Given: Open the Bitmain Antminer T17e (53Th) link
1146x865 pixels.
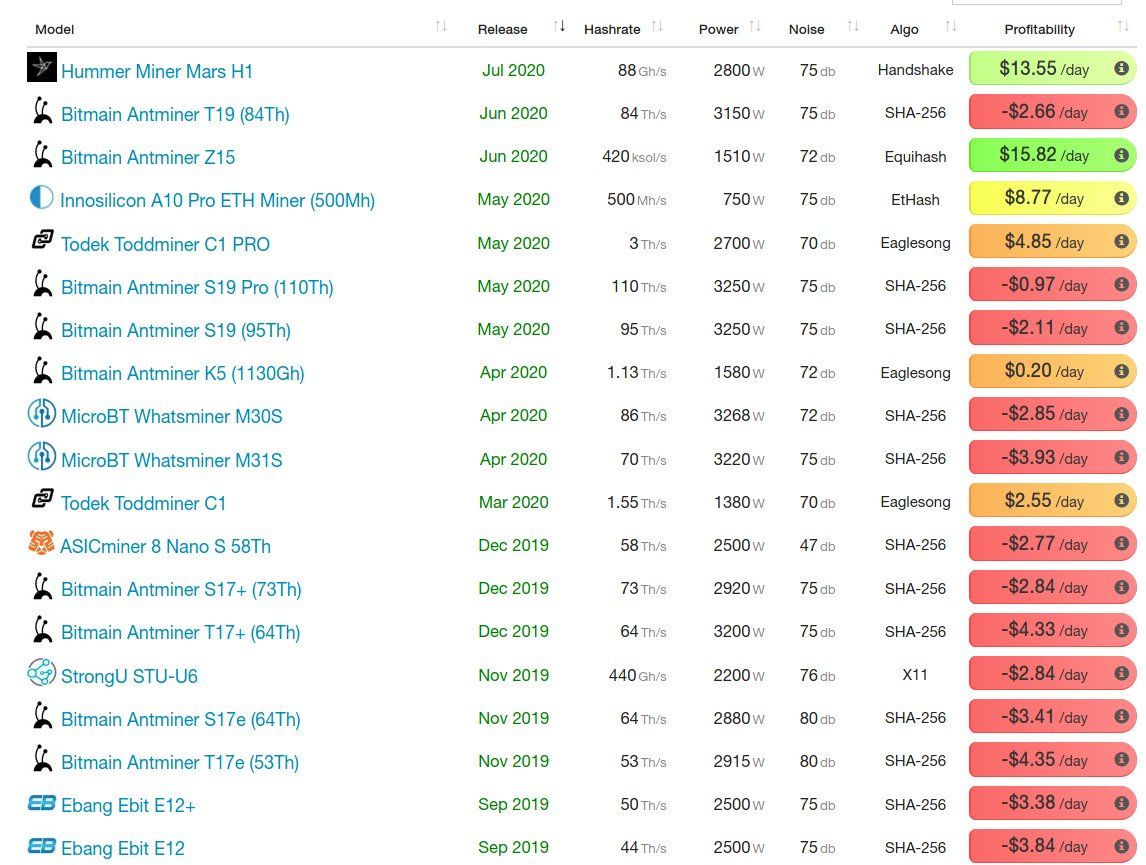Looking at the screenshot, I should (180, 762).
